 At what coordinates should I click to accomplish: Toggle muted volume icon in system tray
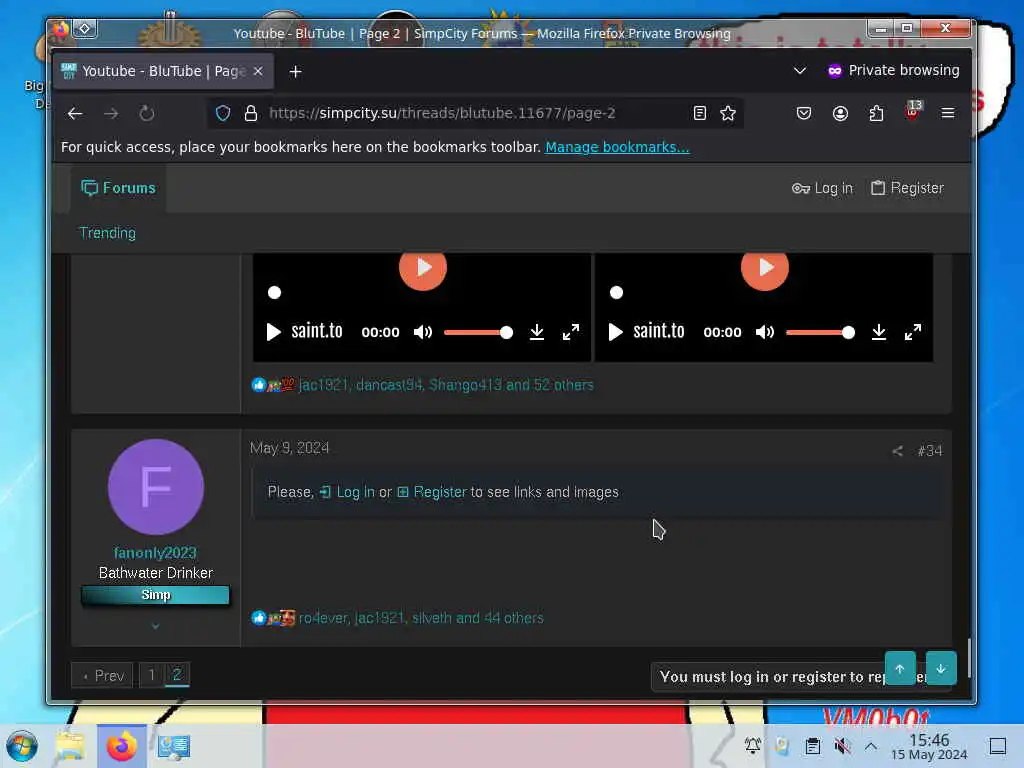coord(842,745)
